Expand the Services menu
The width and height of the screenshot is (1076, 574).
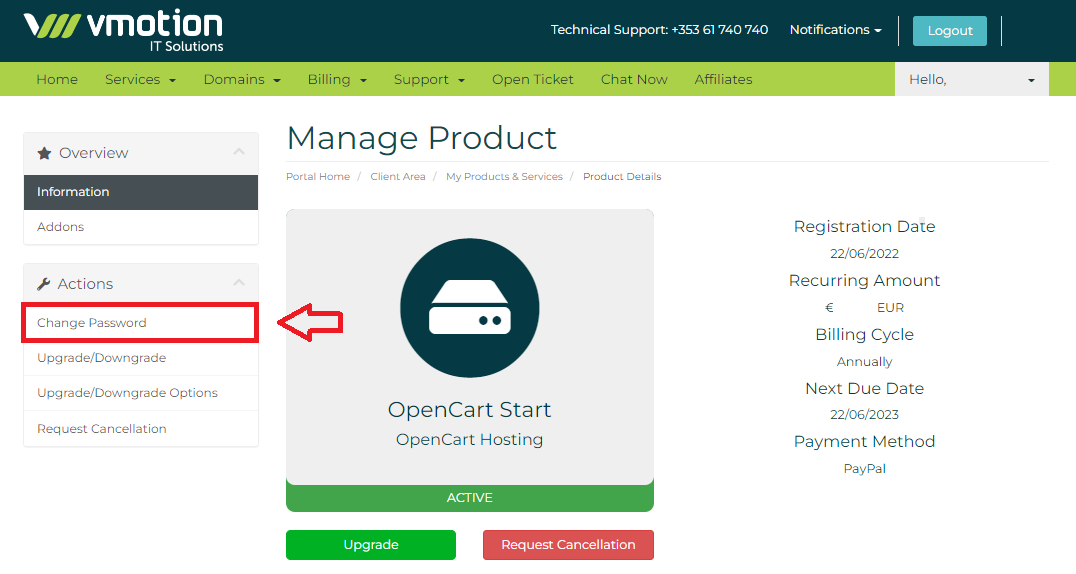point(140,79)
